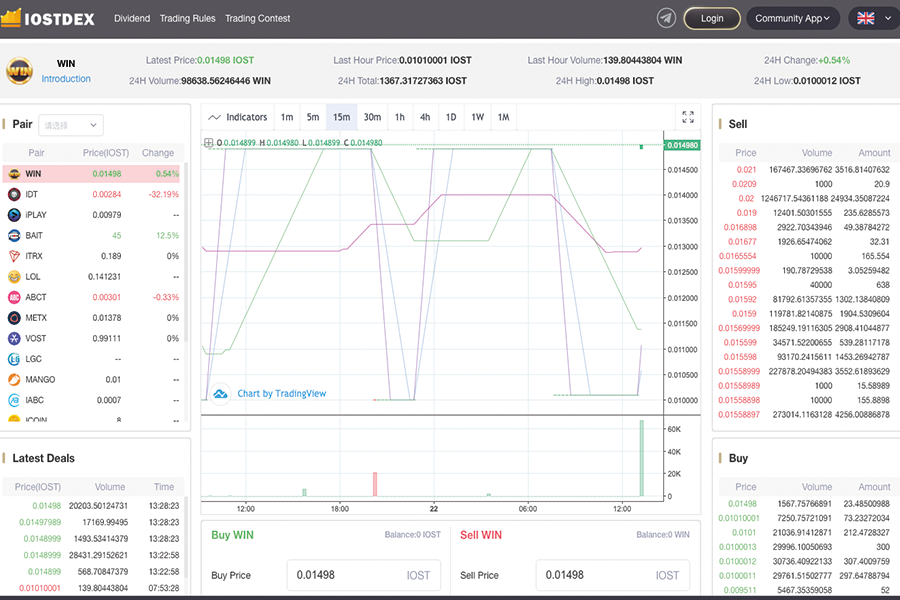This screenshot has height=600, width=900.
Task: Click the Buy Price input field
Action: tap(364, 575)
